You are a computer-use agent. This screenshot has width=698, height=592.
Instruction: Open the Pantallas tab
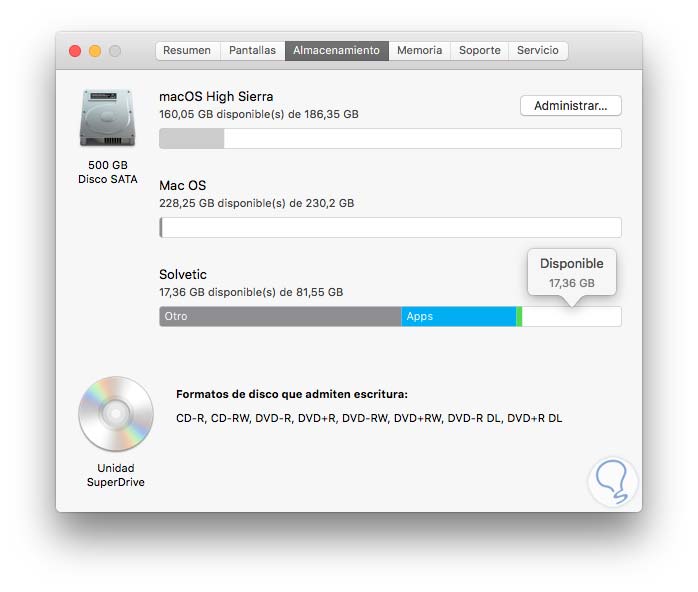[252, 50]
